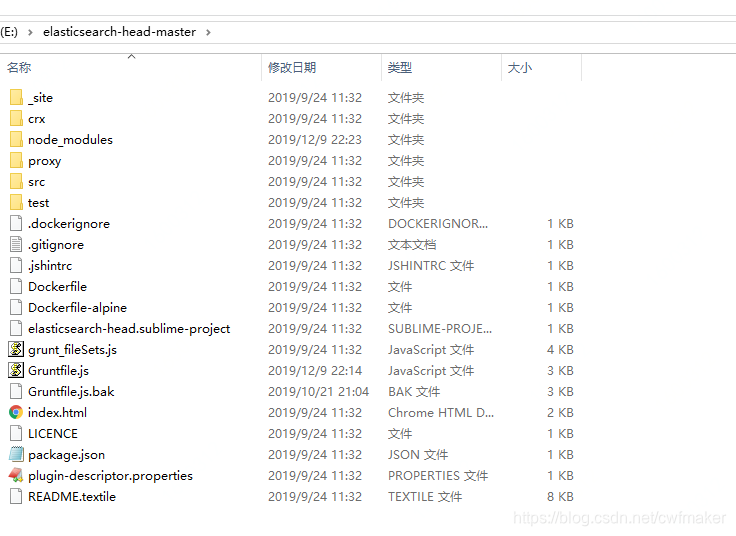Click the Chrome HTML D... type cell

(441, 413)
